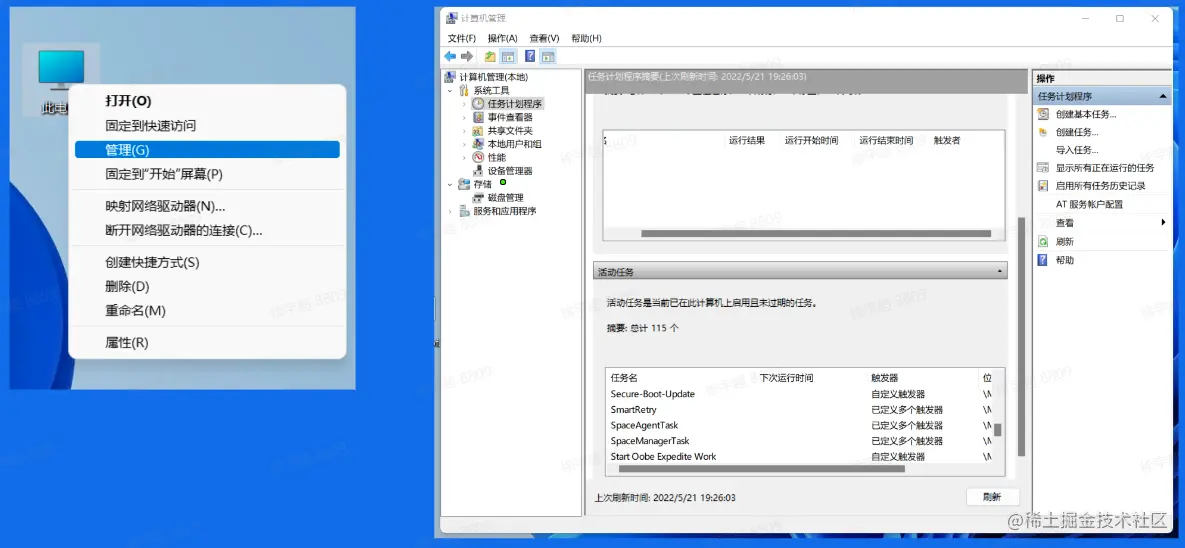Choose 删除(D) in context menu
Image resolution: width=1185 pixels, height=548 pixels.
207,286
